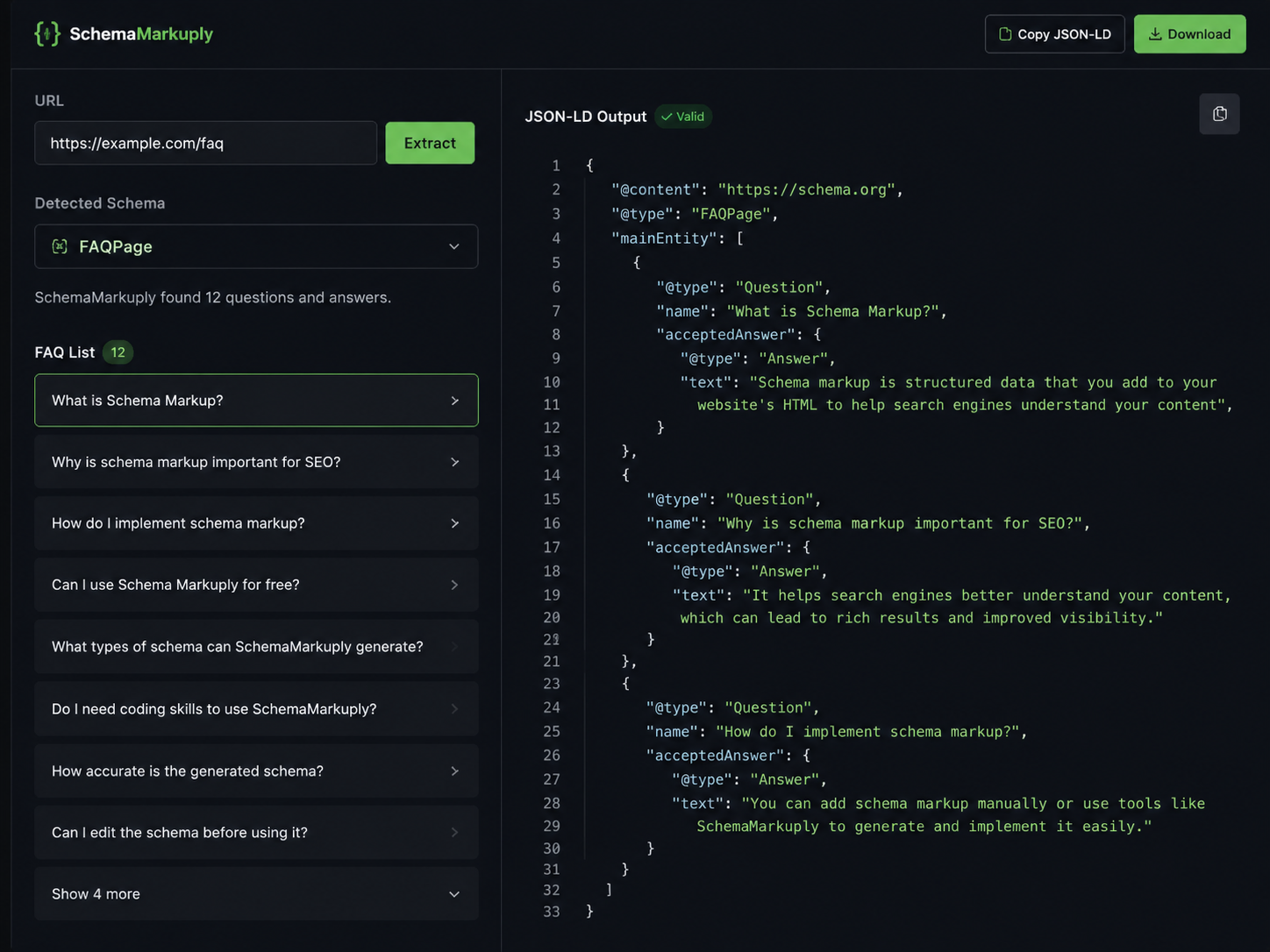Click chevron on 'Can I use Schema Markuply for free' row
Viewport: 1270px width, 952px height.
(x=454, y=585)
